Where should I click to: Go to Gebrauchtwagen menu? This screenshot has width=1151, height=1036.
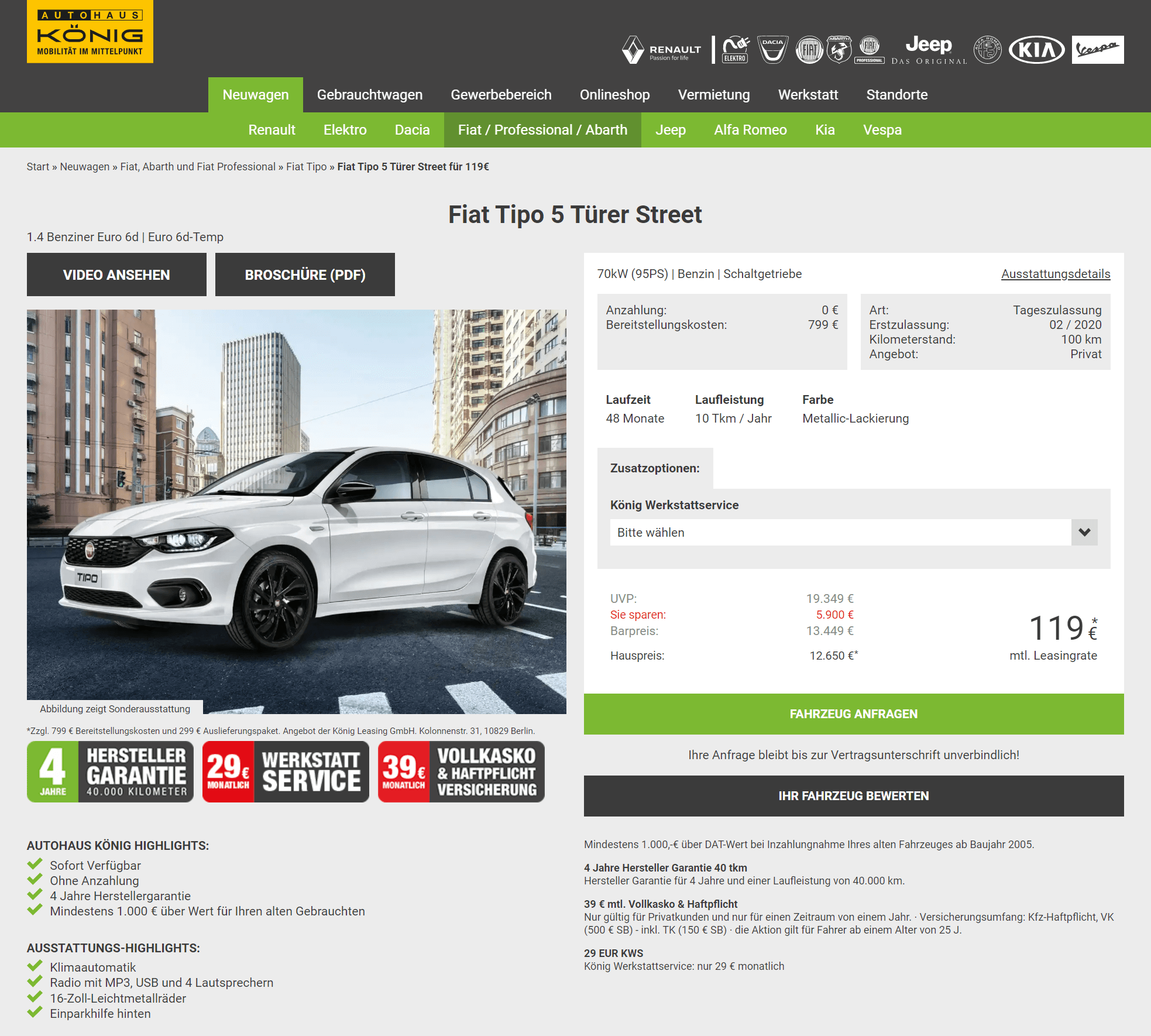370,95
